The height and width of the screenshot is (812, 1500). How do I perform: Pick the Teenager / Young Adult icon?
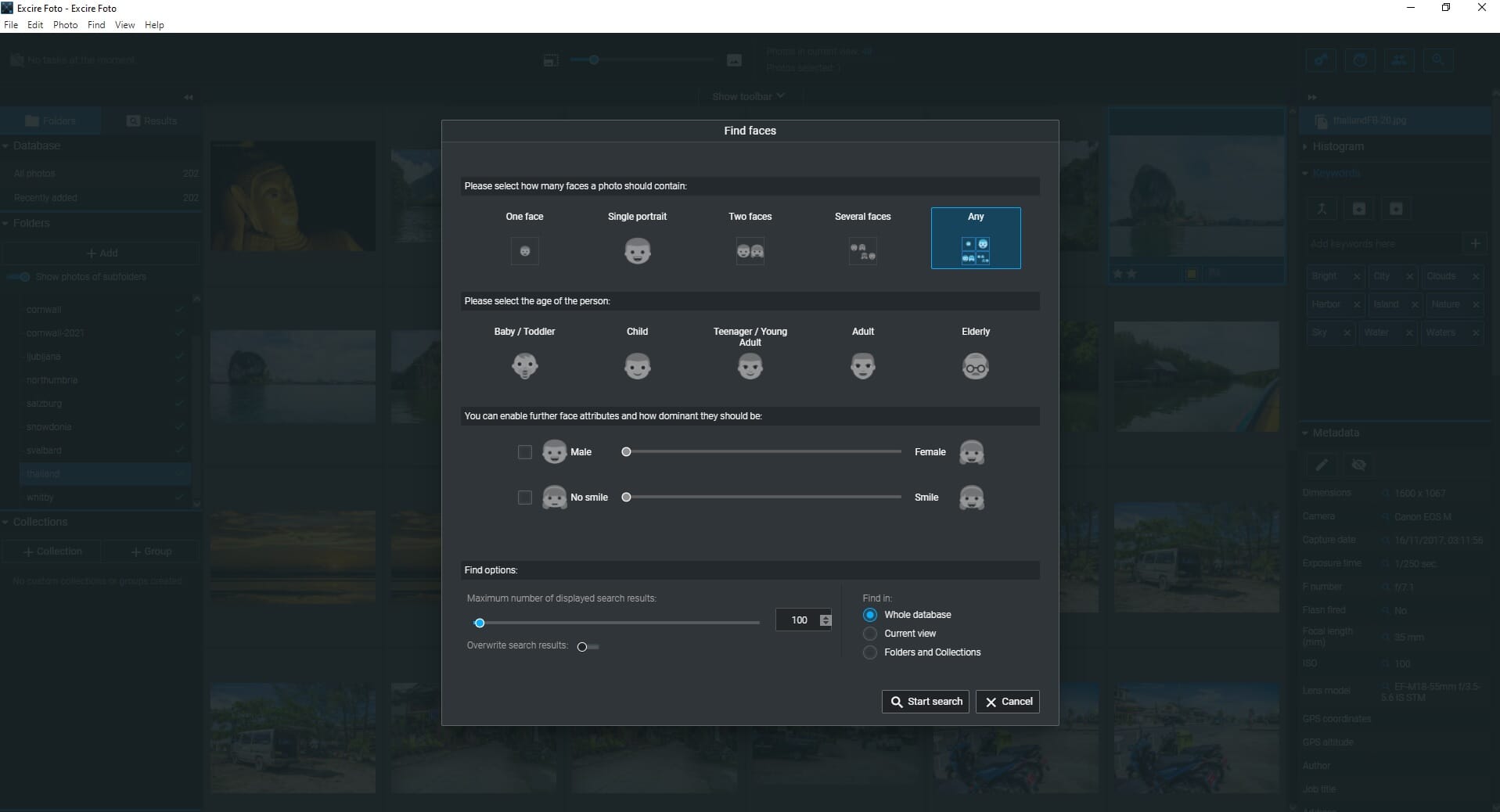(750, 366)
